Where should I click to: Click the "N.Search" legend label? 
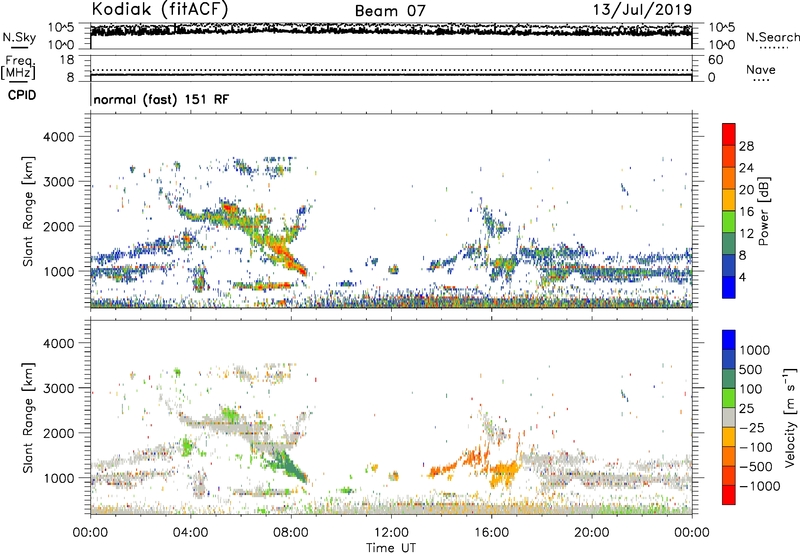click(x=772, y=37)
